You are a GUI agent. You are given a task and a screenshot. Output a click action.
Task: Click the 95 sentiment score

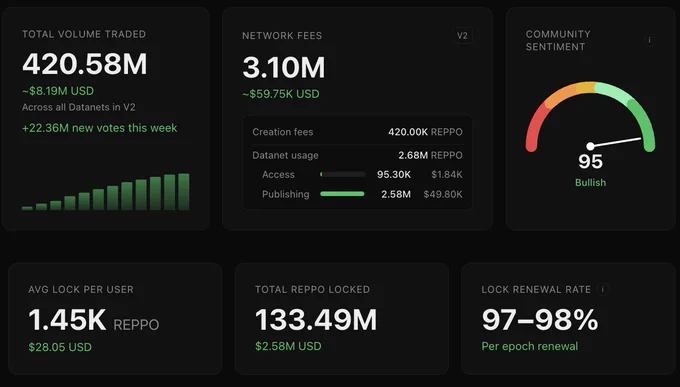click(x=590, y=162)
